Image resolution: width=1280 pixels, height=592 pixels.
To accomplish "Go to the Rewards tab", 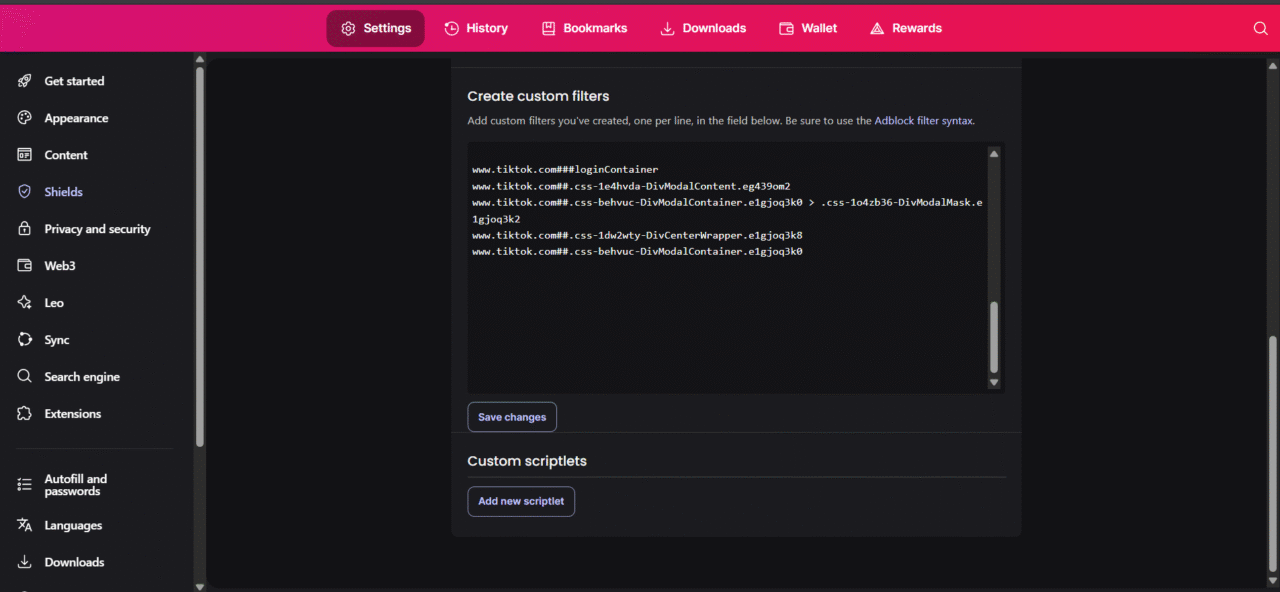I will 905,28.
